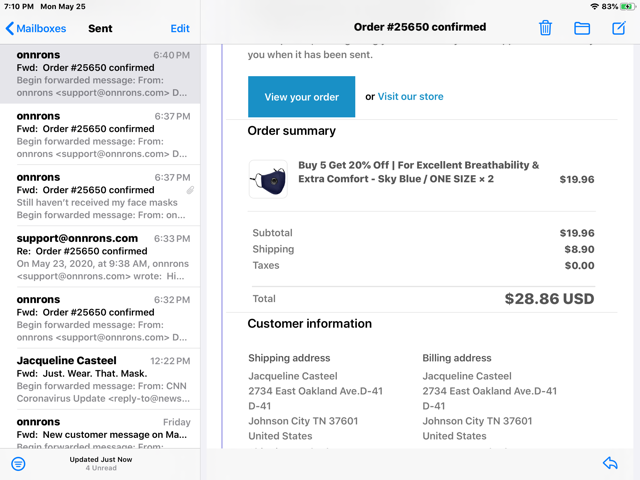
Task: Tap the face mask product thumbnail
Action: [268, 179]
